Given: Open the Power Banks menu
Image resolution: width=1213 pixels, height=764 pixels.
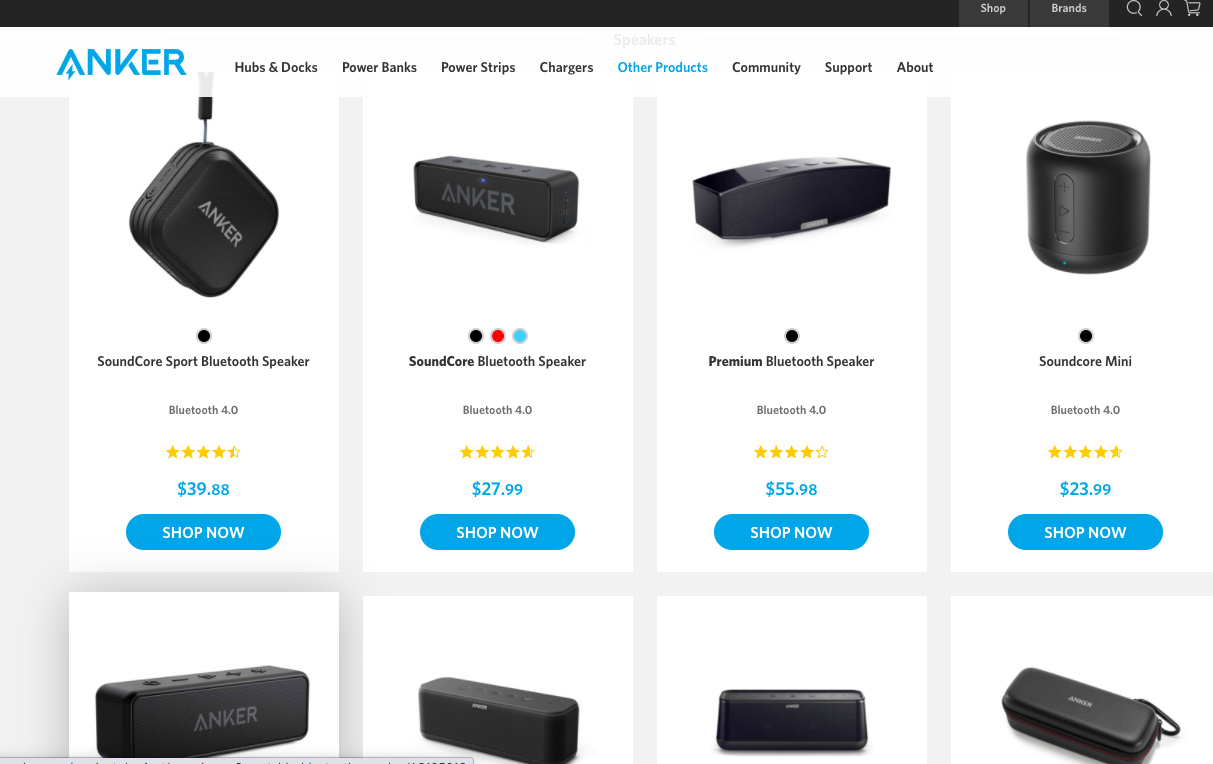Looking at the screenshot, I should click(x=379, y=67).
